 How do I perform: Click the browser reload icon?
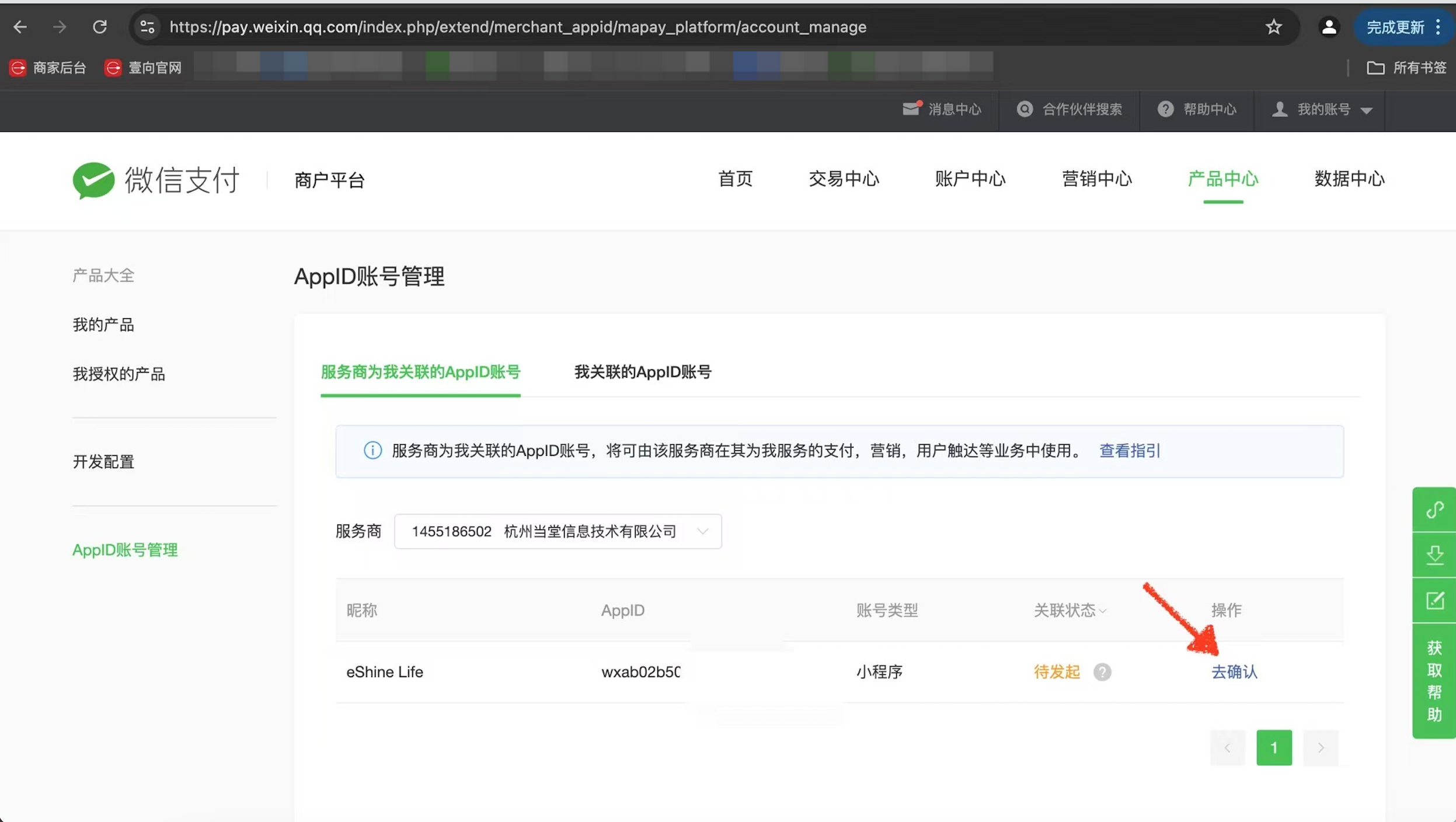[x=100, y=27]
